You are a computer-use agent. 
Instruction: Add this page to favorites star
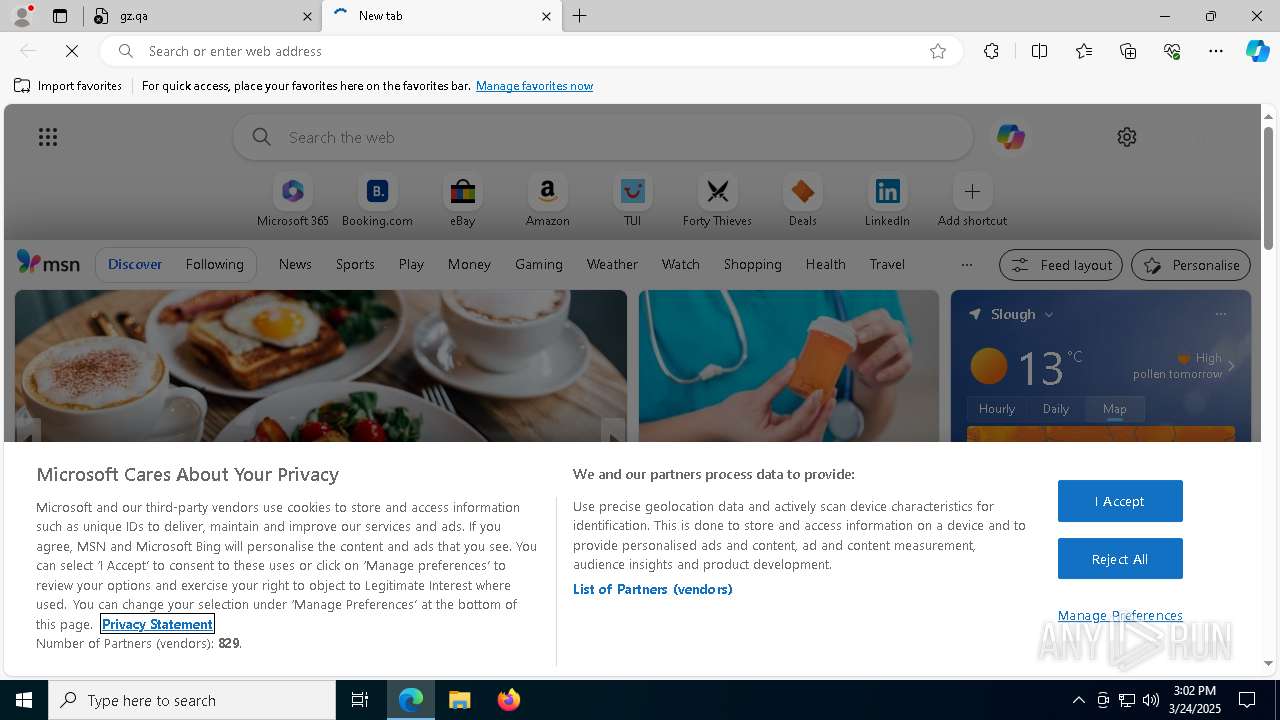click(x=938, y=51)
